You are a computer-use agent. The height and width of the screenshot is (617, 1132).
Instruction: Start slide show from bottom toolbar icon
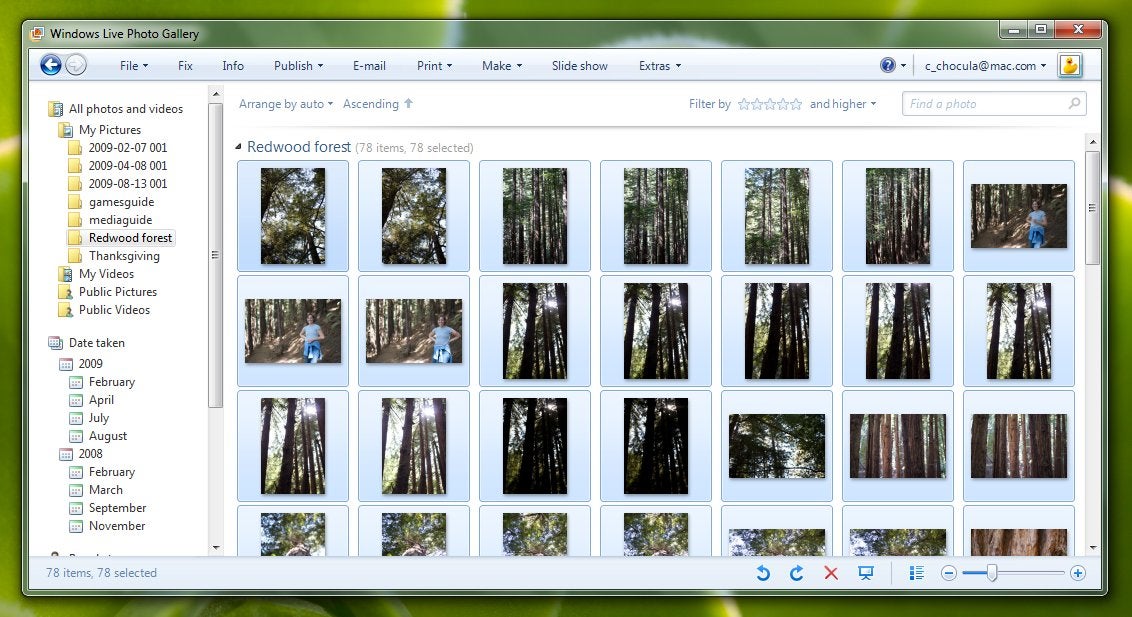(866, 573)
